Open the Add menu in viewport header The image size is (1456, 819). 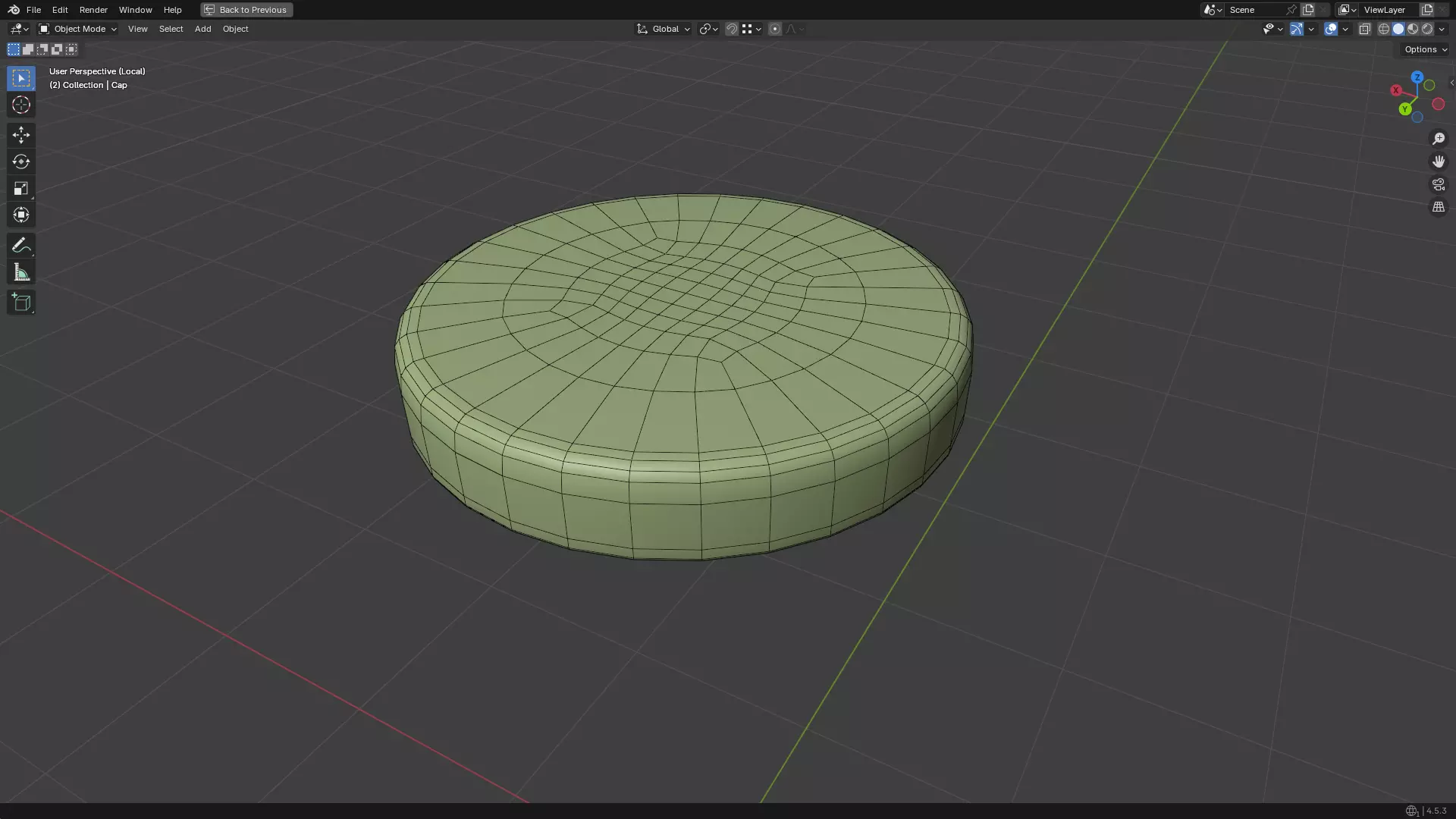[x=202, y=29]
